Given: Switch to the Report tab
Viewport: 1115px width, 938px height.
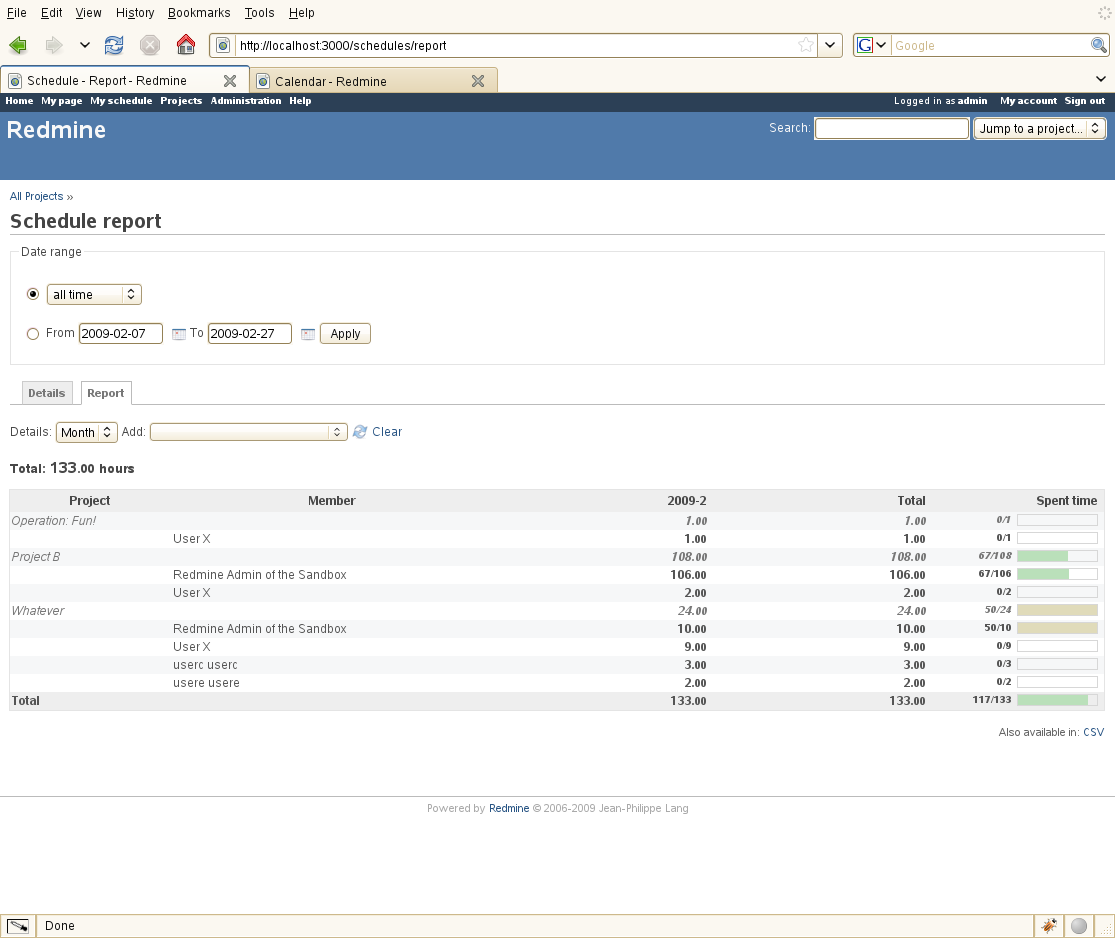Looking at the screenshot, I should tap(106, 393).
